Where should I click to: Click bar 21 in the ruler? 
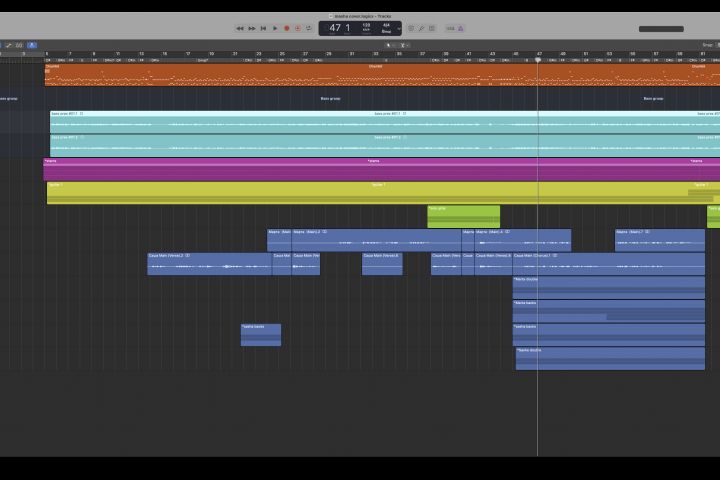(x=235, y=54)
